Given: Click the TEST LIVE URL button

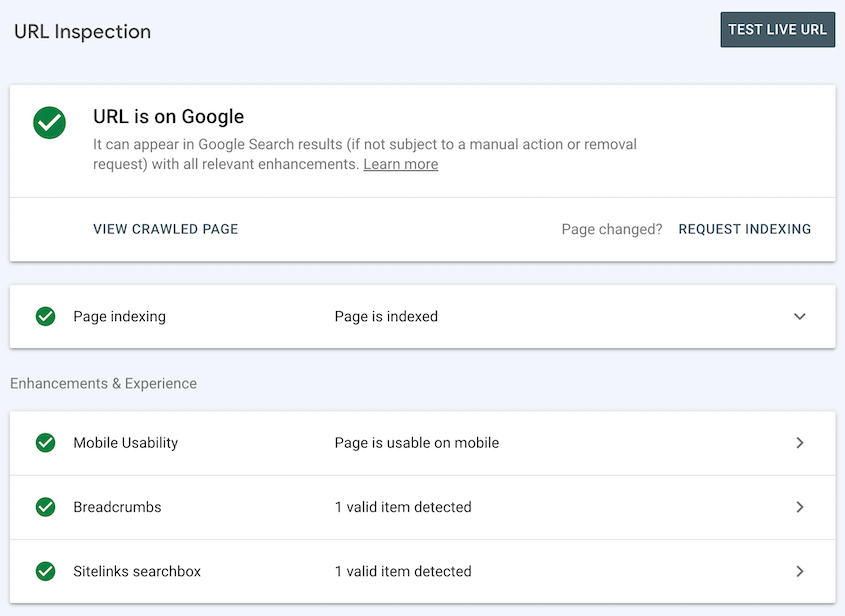Looking at the screenshot, I should [x=778, y=30].
